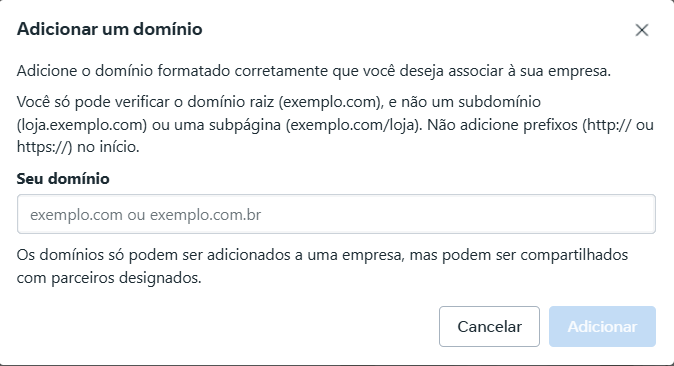The width and height of the screenshot is (674, 366).
Task: Click the Adicionar button
Action: point(602,326)
